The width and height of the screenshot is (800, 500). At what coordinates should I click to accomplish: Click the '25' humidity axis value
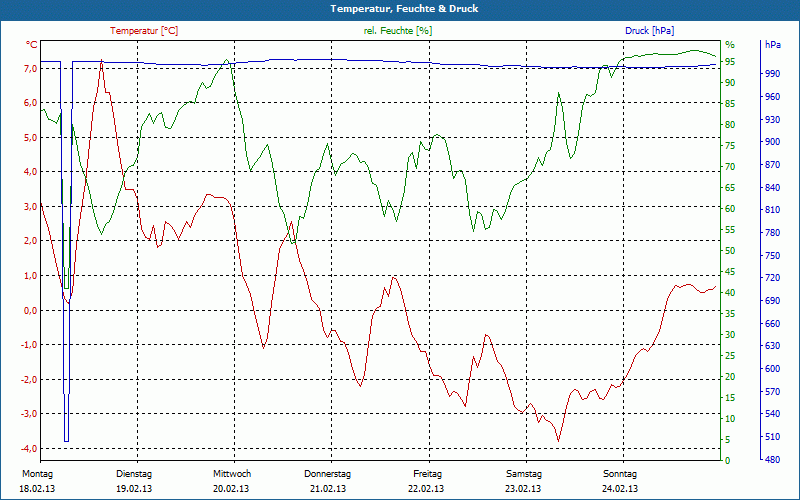730,356
